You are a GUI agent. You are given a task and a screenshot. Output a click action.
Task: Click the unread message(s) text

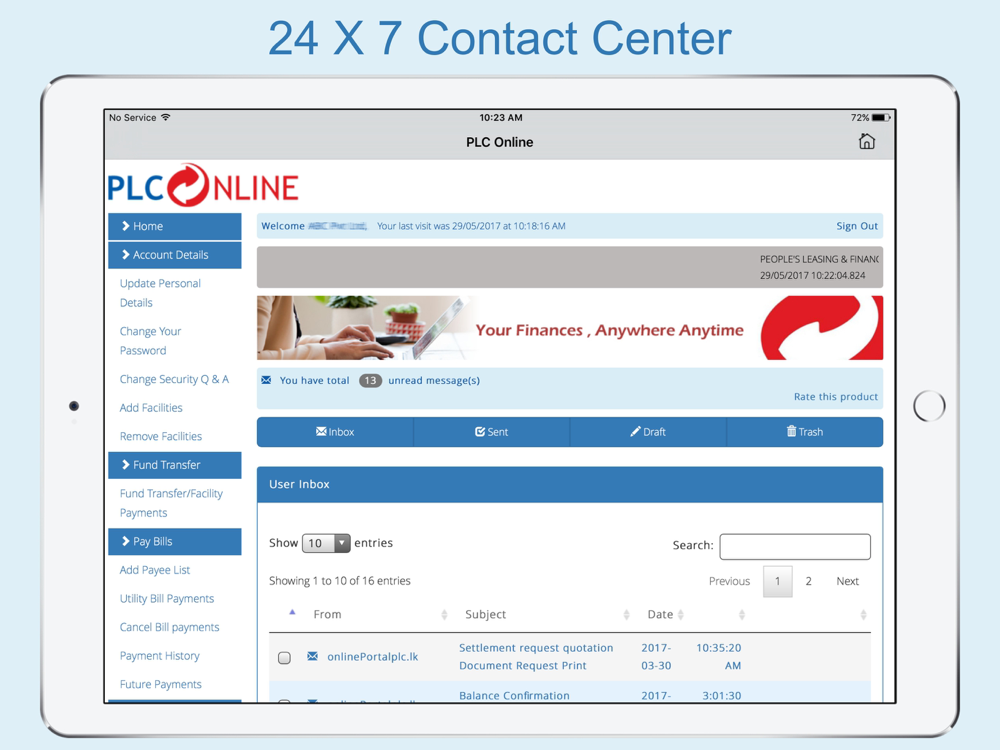tap(434, 381)
